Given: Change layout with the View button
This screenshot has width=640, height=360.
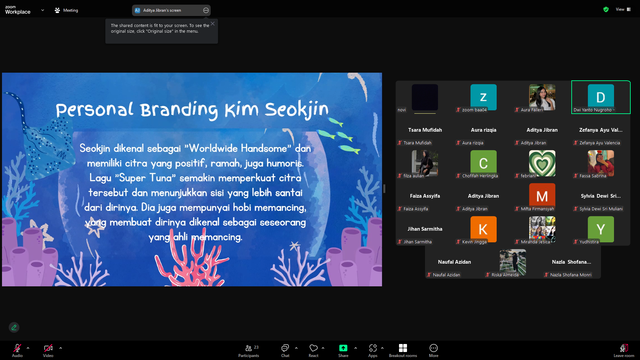Looking at the screenshot, I should click(623, 9).
